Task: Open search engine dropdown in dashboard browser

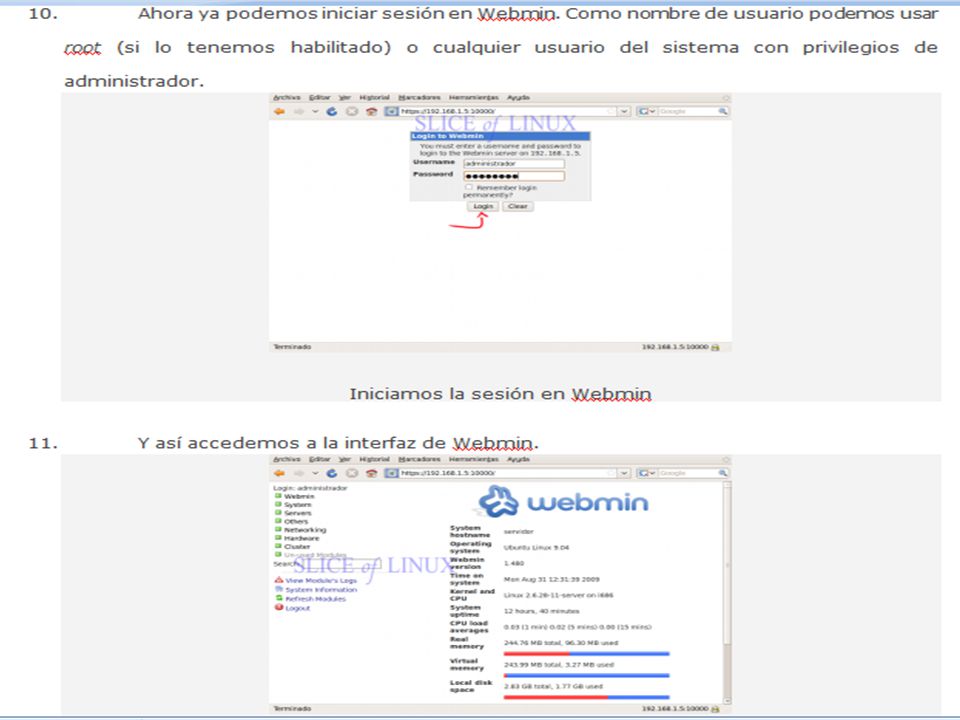Action: [647, 473]
